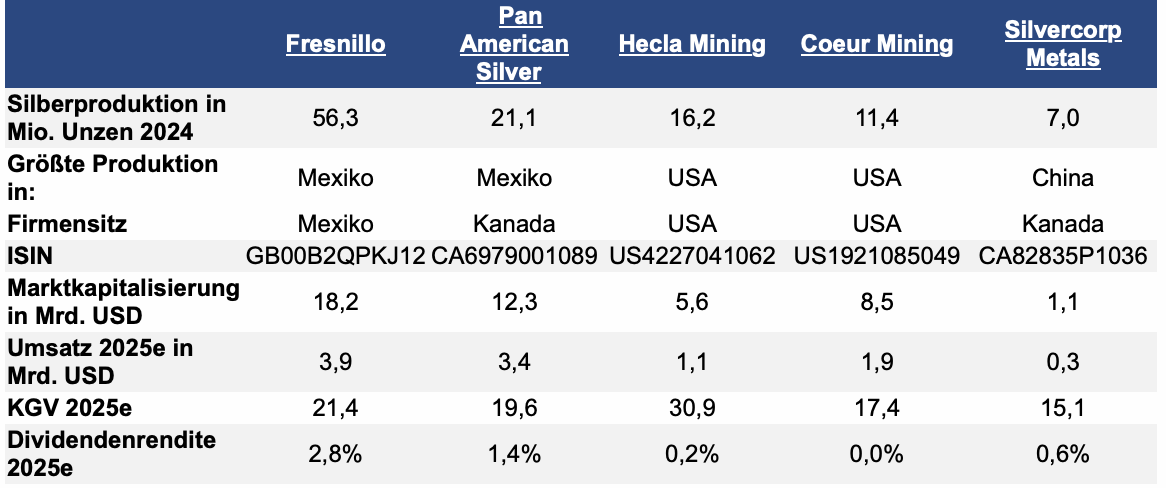Open the Hecla Mining link
This screenshot has width=1166, height=488.
pyautogui.click(x=692, y=45)
